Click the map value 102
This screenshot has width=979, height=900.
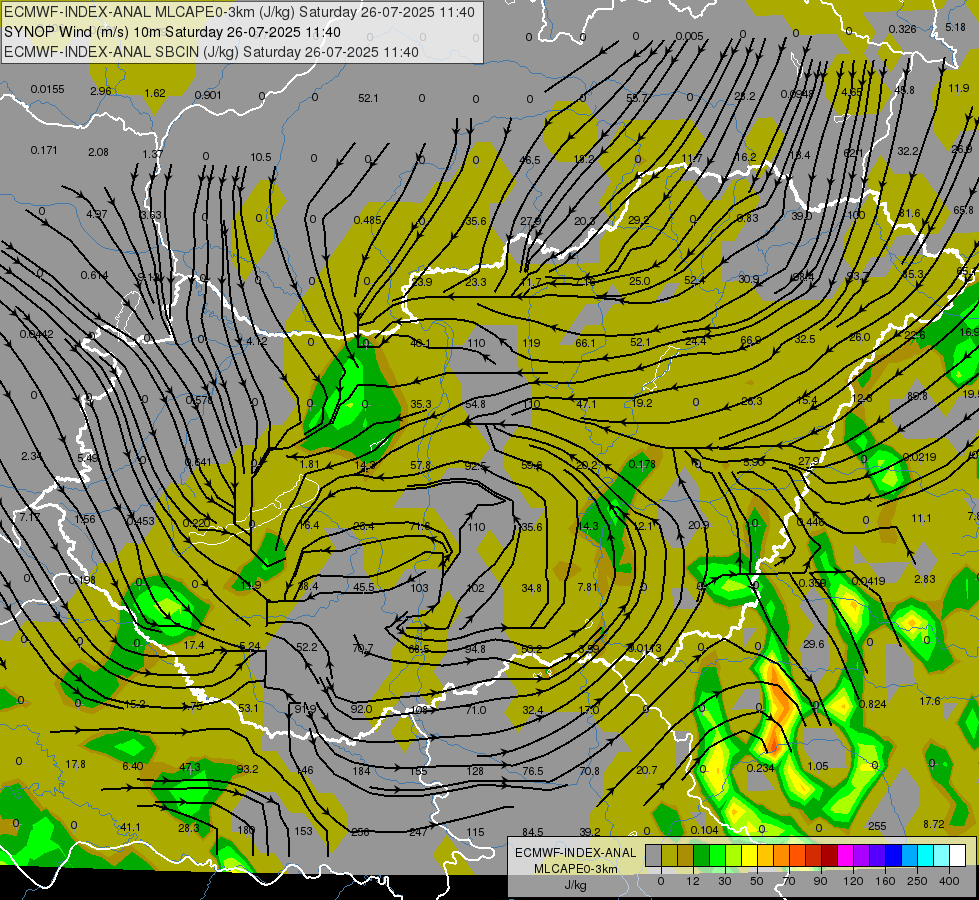click(475, 588)
